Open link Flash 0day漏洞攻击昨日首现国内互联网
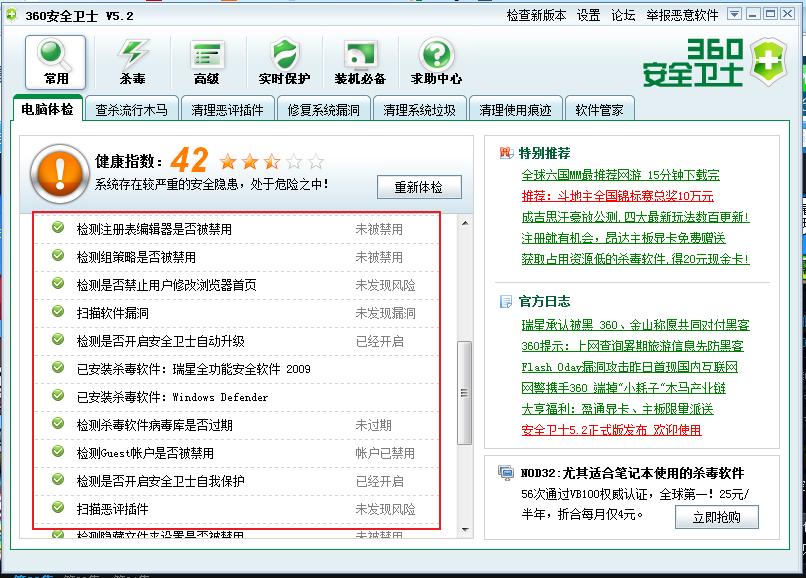Viewport: 806px width, 578px height. point(630,367)
